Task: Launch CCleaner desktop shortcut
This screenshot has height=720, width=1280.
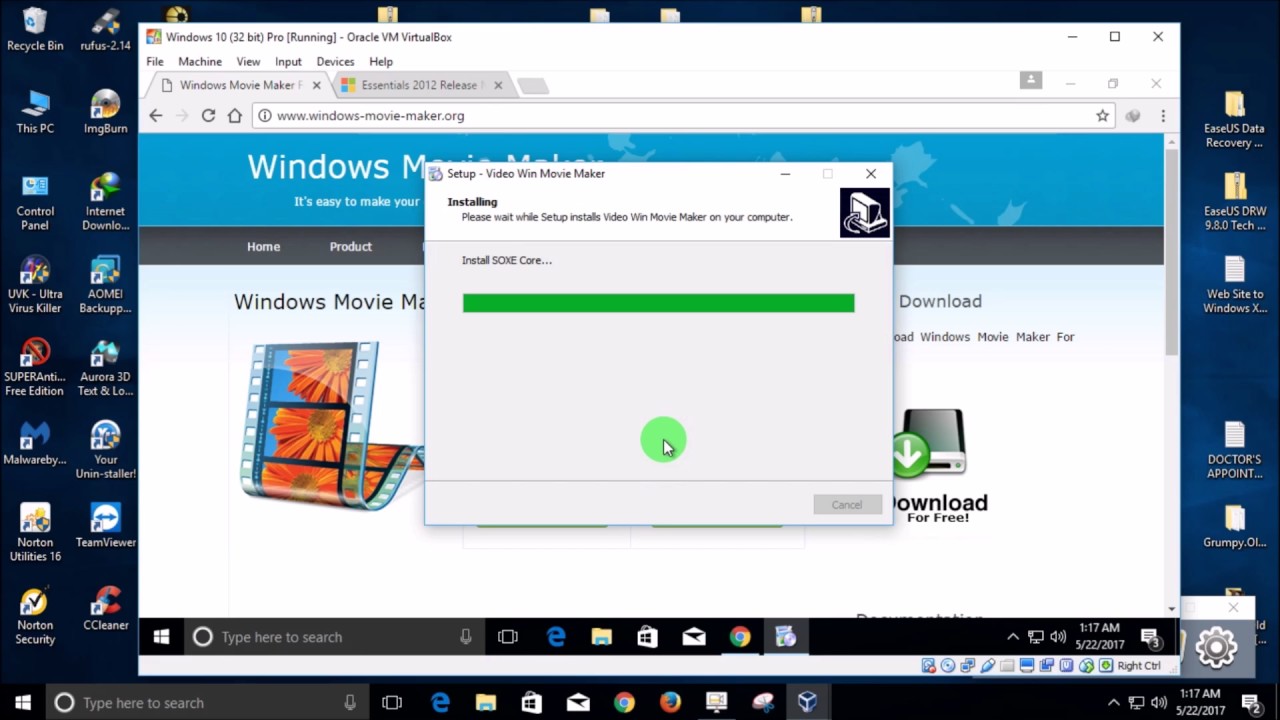Action: pyautogui.click(x=105, y=610)
